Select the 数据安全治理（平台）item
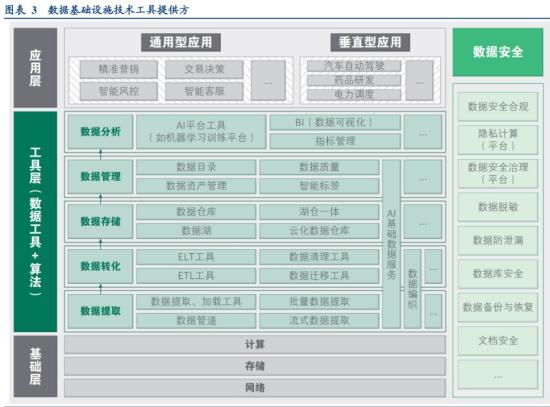Screen dimensions: 550x407 click(498, 173)
